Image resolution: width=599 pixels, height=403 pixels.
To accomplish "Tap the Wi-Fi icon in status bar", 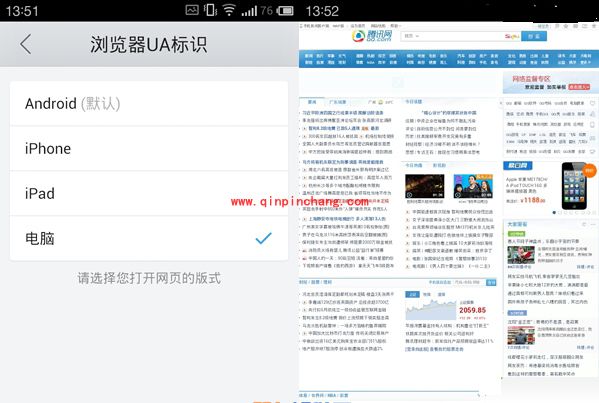I will [229, 10].
